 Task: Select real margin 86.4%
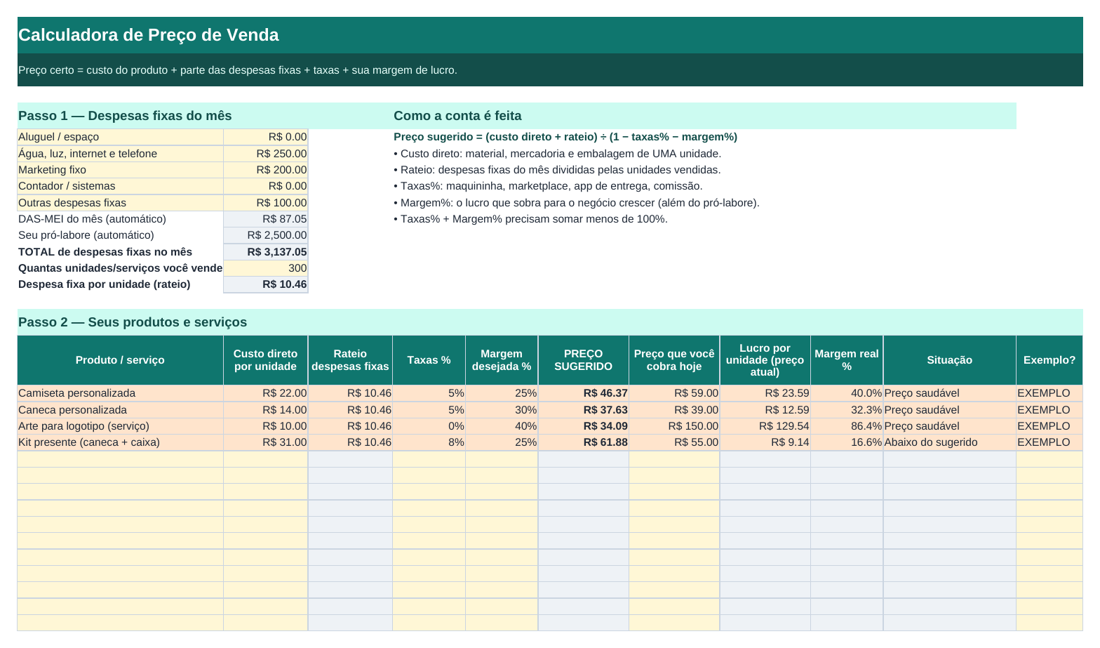click(x=847, y=426)
